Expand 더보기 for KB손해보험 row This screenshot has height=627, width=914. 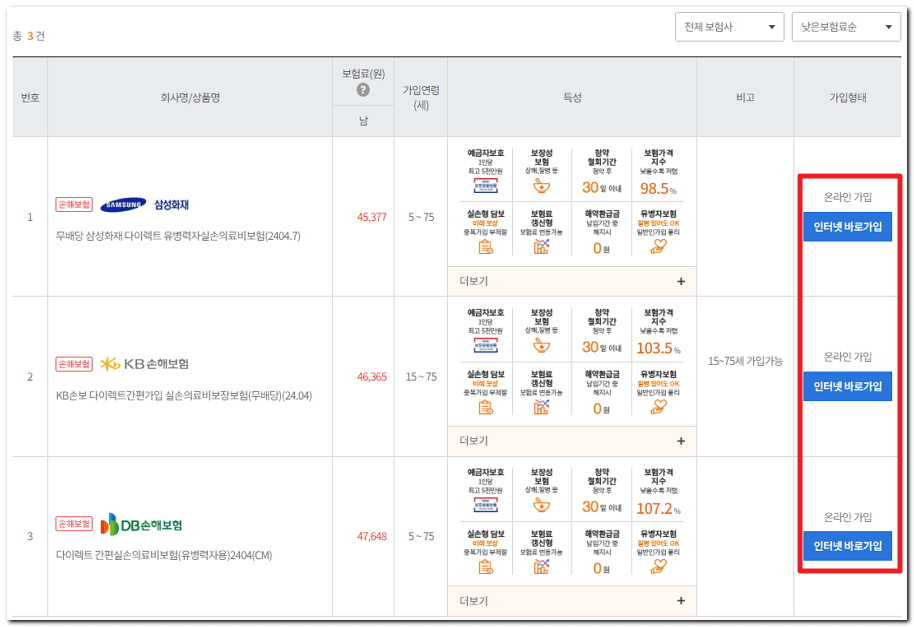coord(572,441)
